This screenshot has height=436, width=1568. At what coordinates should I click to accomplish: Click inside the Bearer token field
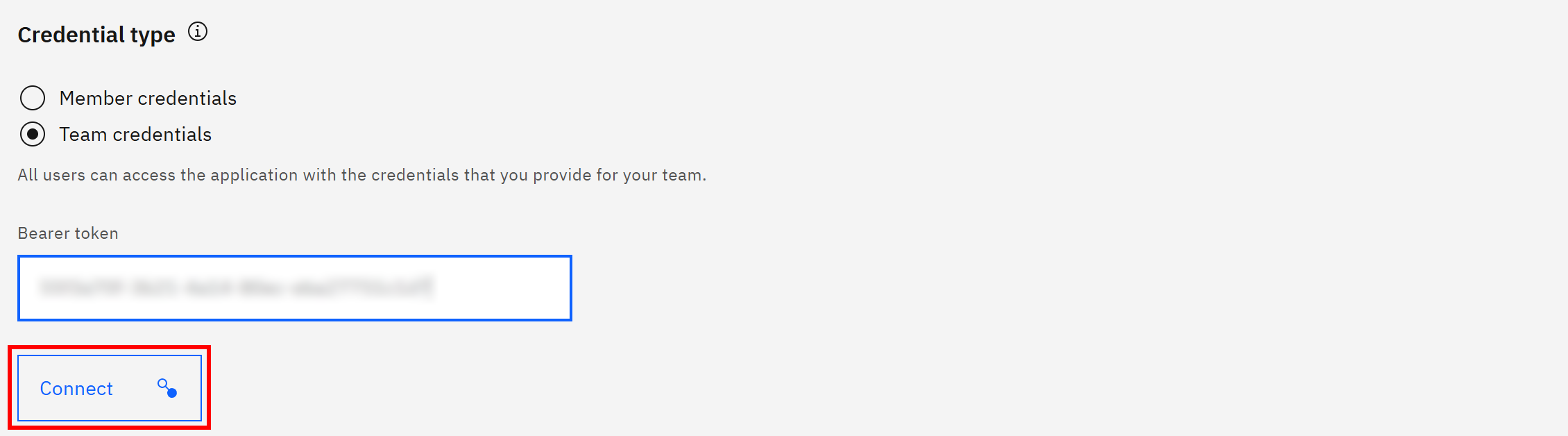coord(294,287)
